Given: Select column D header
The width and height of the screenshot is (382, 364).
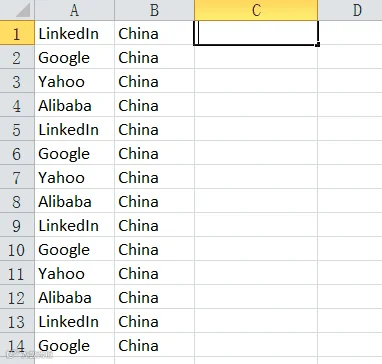Looking at the screenshot, I should tap(350, 10).
